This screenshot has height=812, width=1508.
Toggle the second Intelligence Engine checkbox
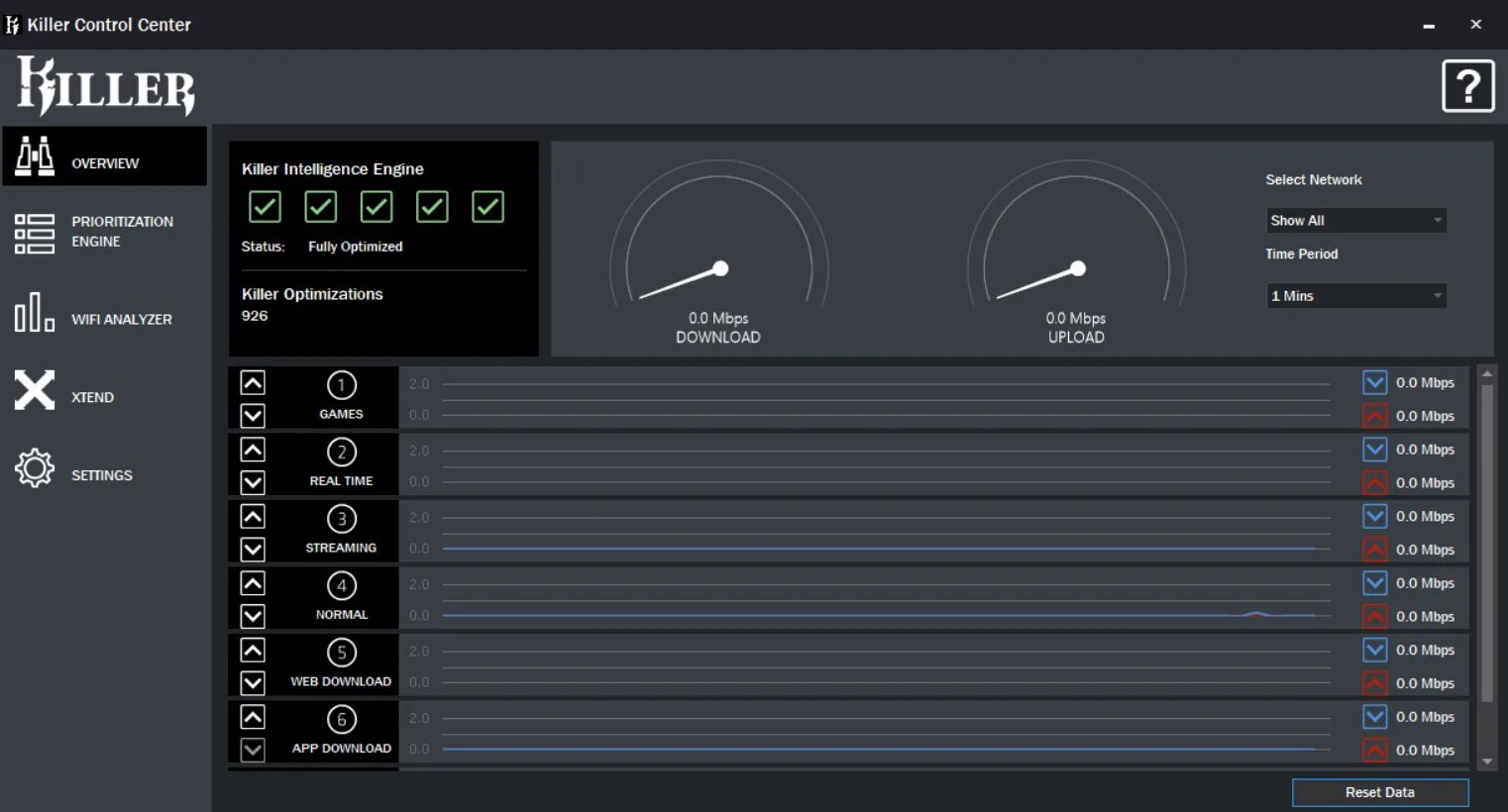[x=320, y=207]
